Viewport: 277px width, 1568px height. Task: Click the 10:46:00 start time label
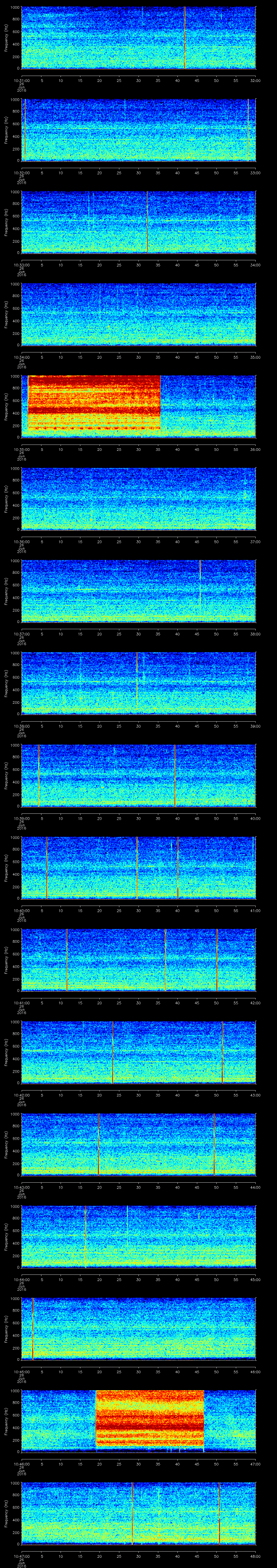[21, 1464]
